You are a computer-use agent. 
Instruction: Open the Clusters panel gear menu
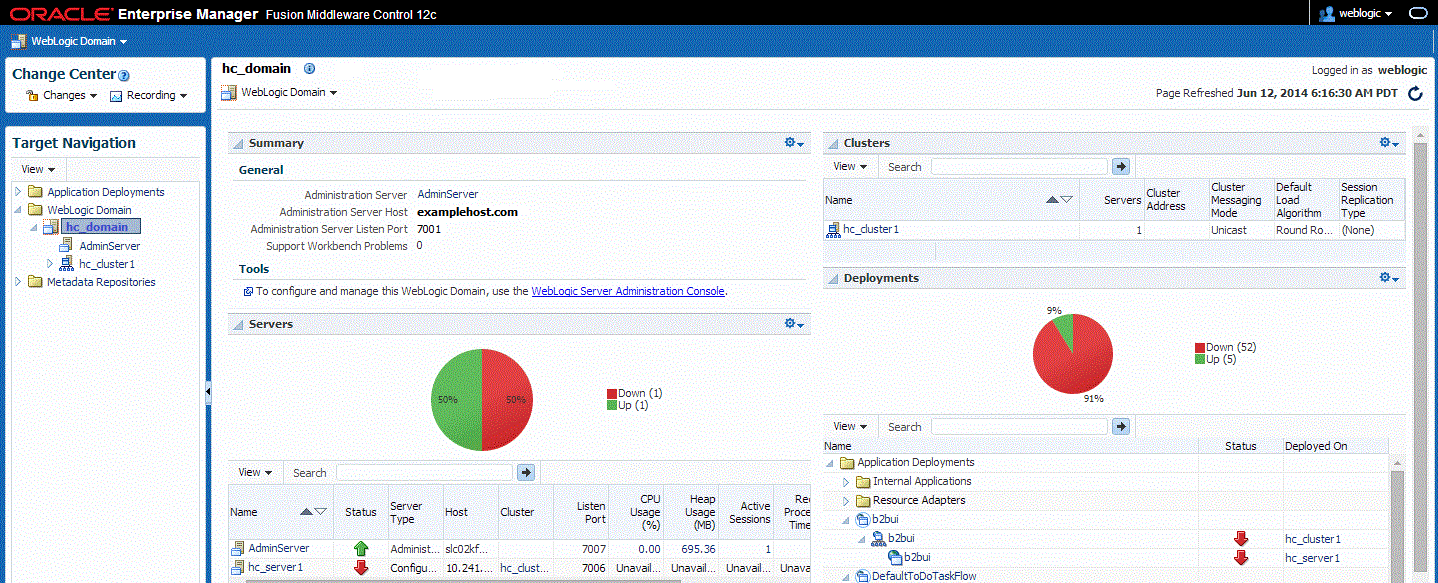coord(1389,143)
